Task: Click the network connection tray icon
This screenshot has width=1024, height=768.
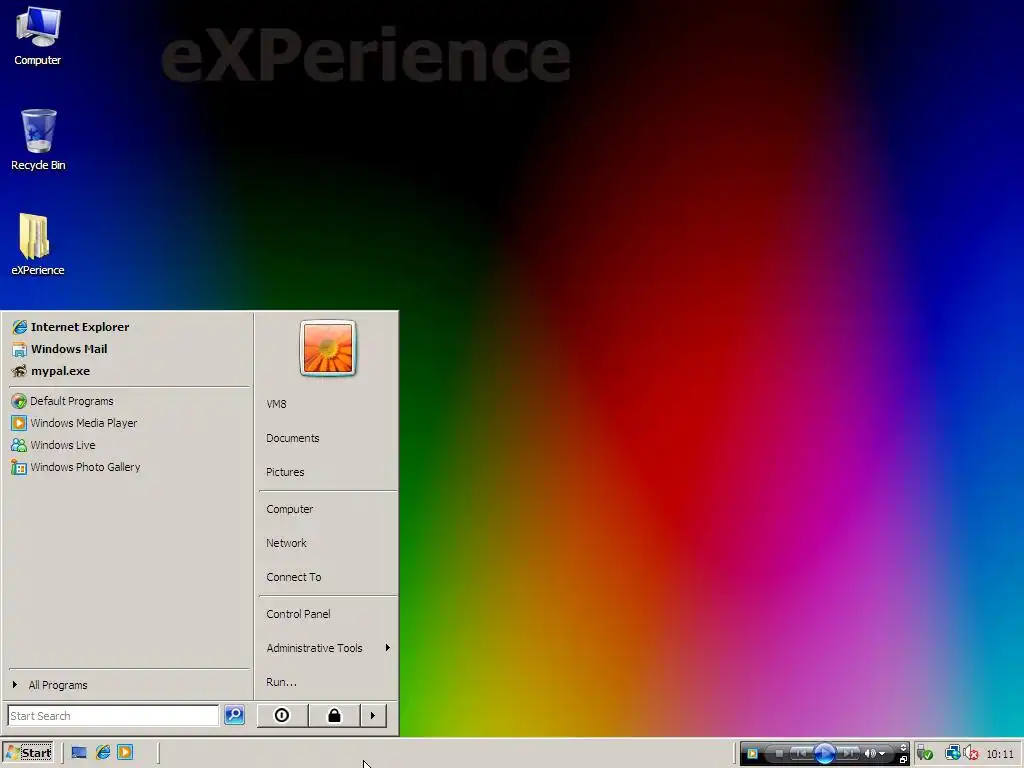Action: [x=953, y=754]
